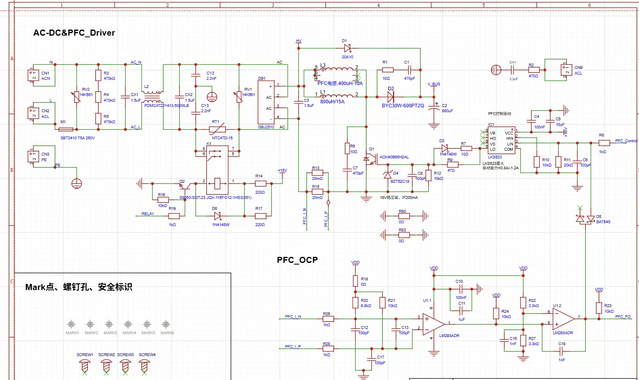The height and width of the screenshot is (380, 639).
Task: Select the PFC_OCP section label
Action: (297, 260)
